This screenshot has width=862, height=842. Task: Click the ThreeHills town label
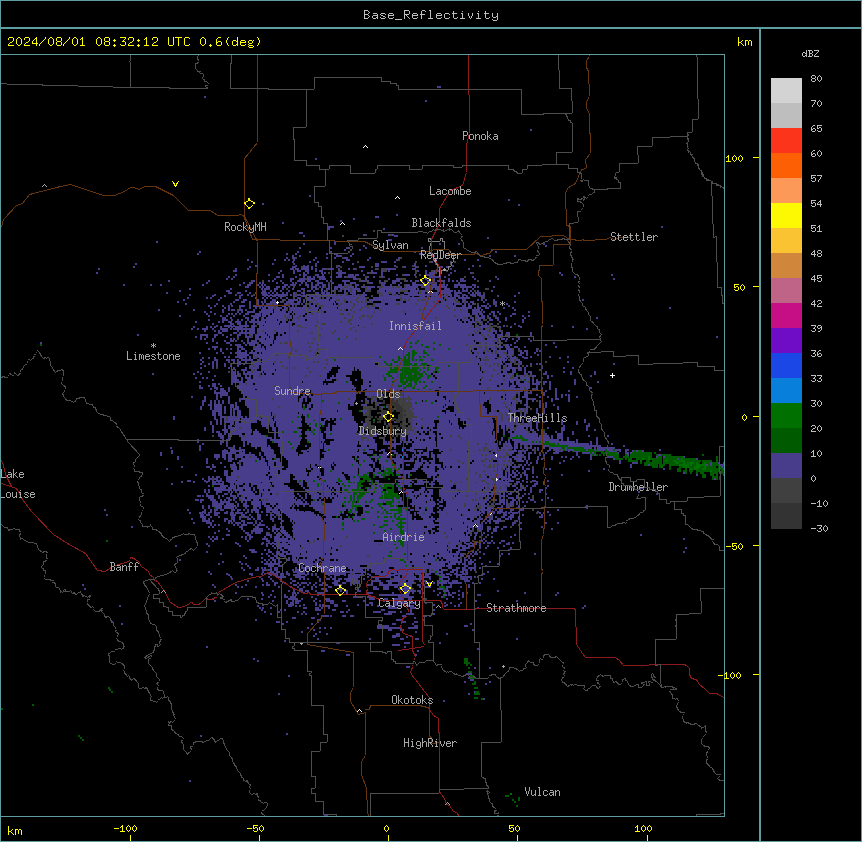[x=537, y=418]
